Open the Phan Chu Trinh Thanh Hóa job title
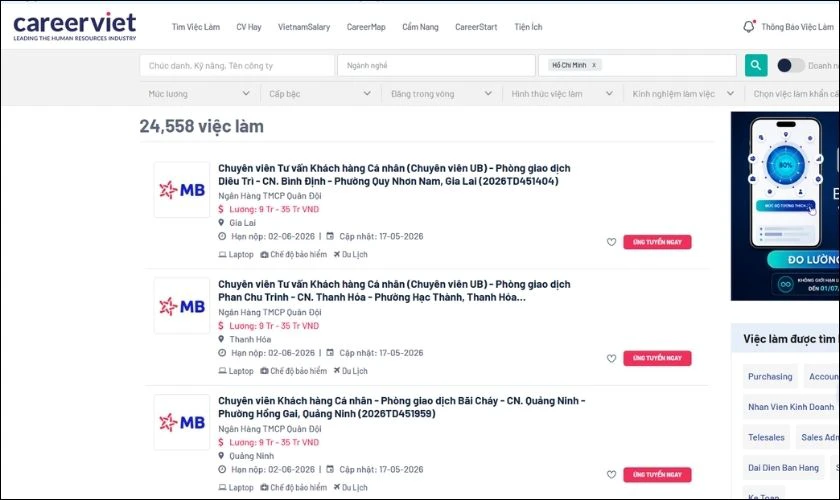Viewport: 840px width, 500px height. pyautogui.click(x=394, y=291)
